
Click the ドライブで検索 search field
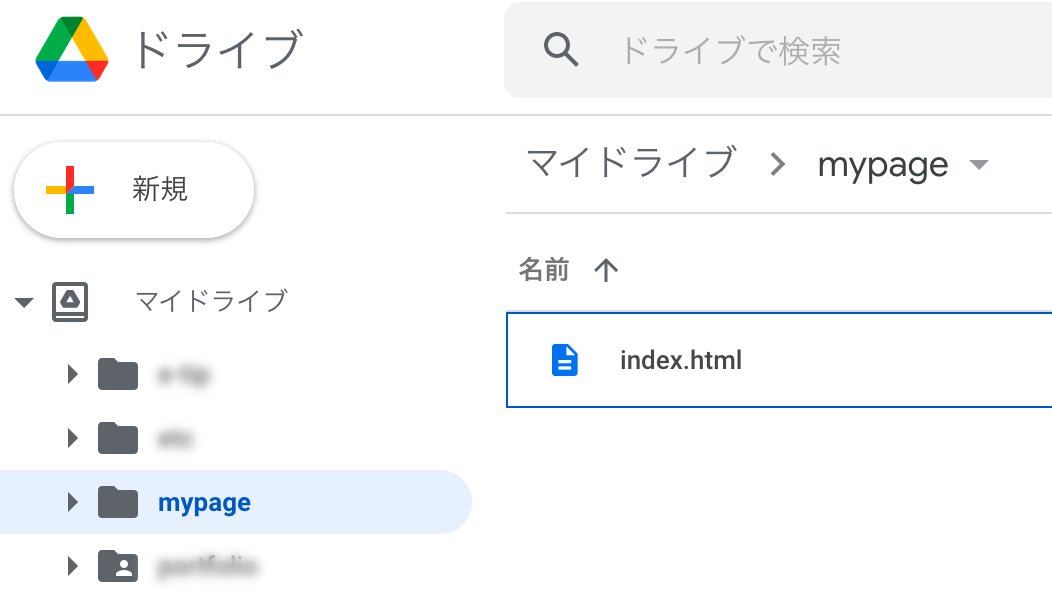point(780,50)
